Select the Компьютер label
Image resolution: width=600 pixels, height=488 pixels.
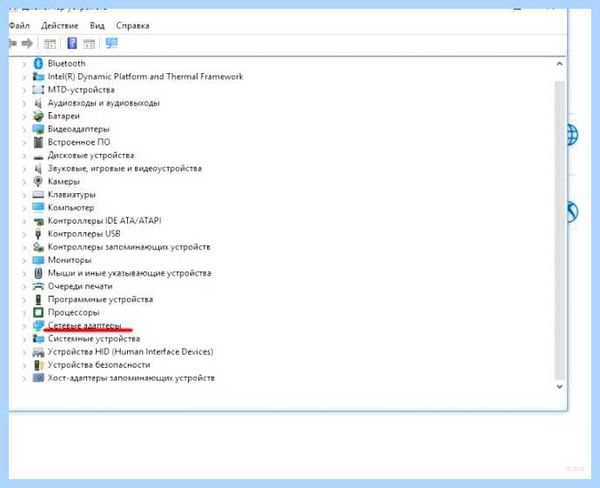click(71, 207)
